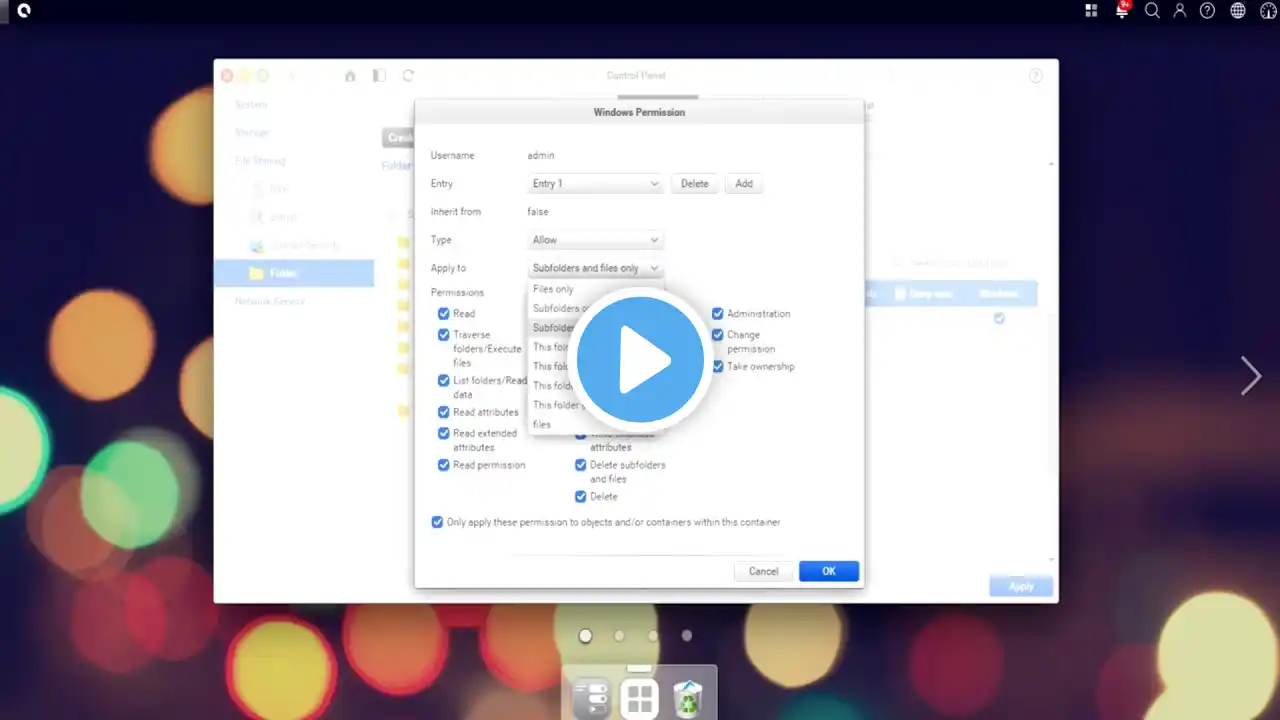Open the main menu logo in top-left corner
The image size is (1280, 720).
pyautogui.click(x=23, y=11)
